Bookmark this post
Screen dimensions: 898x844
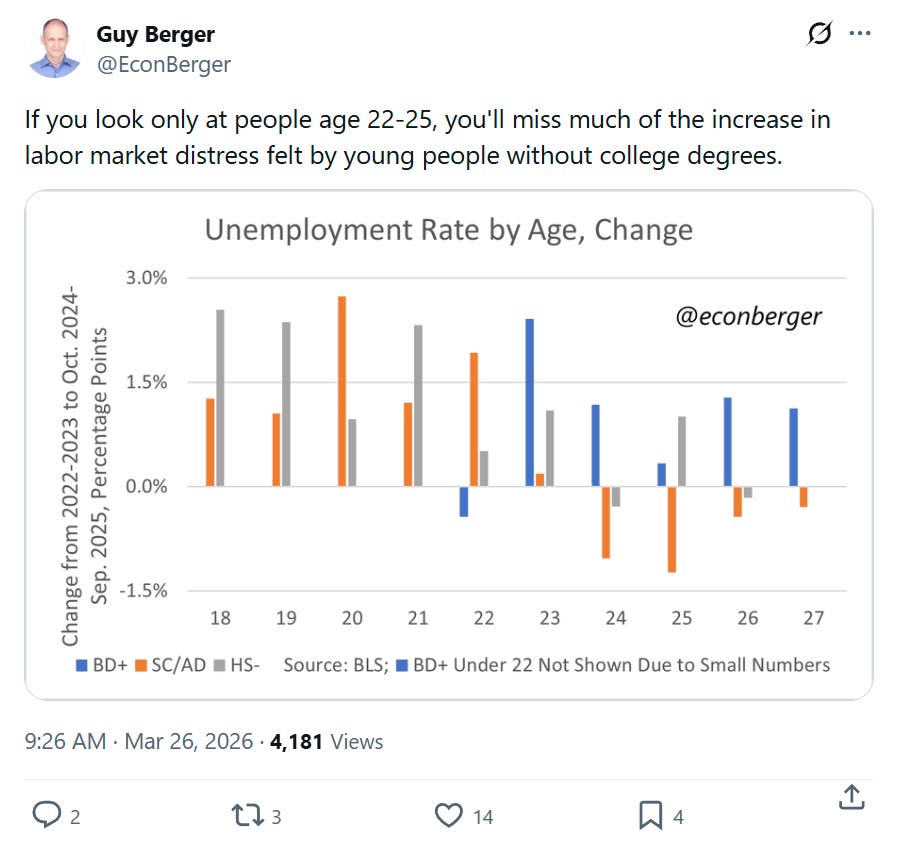(650, 815)
